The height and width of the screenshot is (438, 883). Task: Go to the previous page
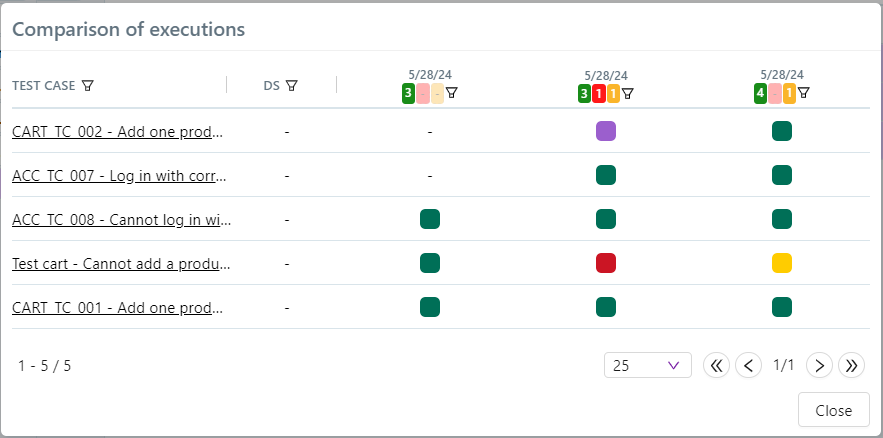click(747, 365)
